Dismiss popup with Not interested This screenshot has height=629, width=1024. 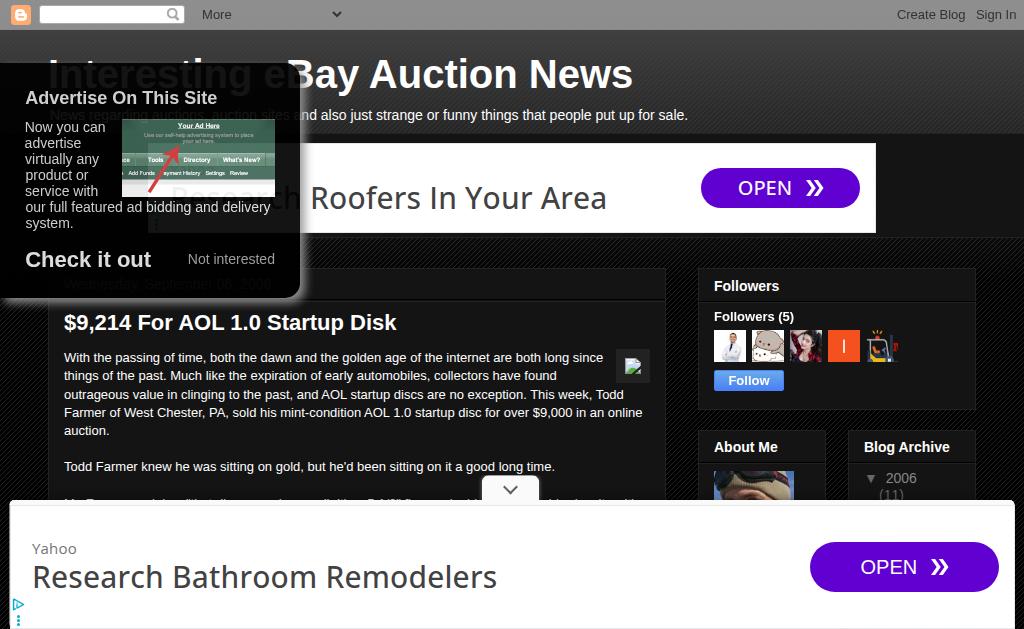tap(231, 259)
